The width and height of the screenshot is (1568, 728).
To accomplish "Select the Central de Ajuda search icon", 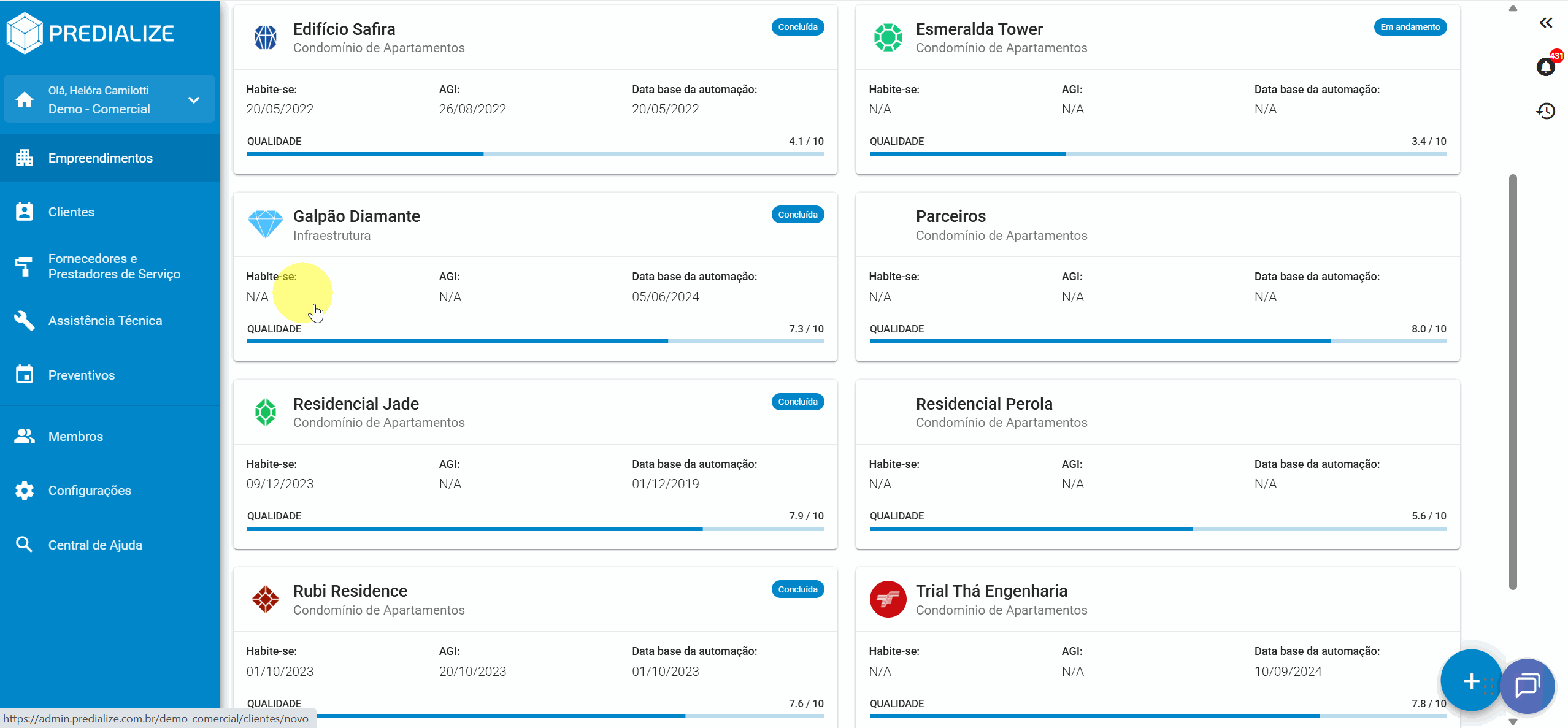I will pos(24,544).
